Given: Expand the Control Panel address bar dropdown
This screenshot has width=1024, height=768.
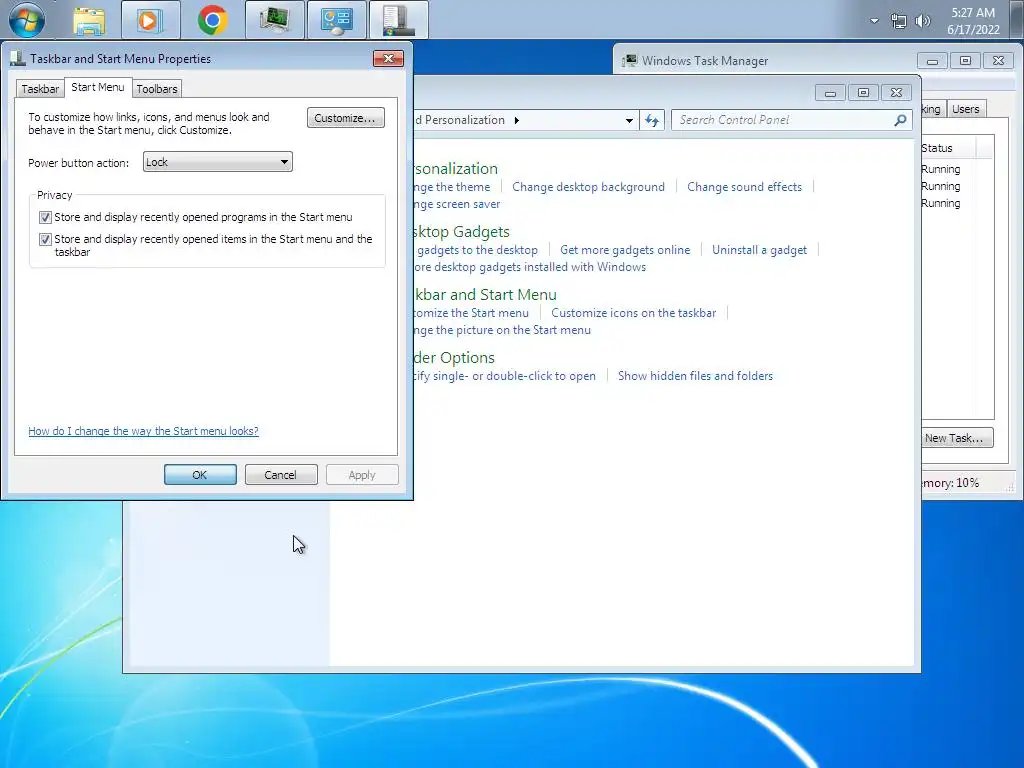Looking at the screenshot, I should [x=629, y=120].
